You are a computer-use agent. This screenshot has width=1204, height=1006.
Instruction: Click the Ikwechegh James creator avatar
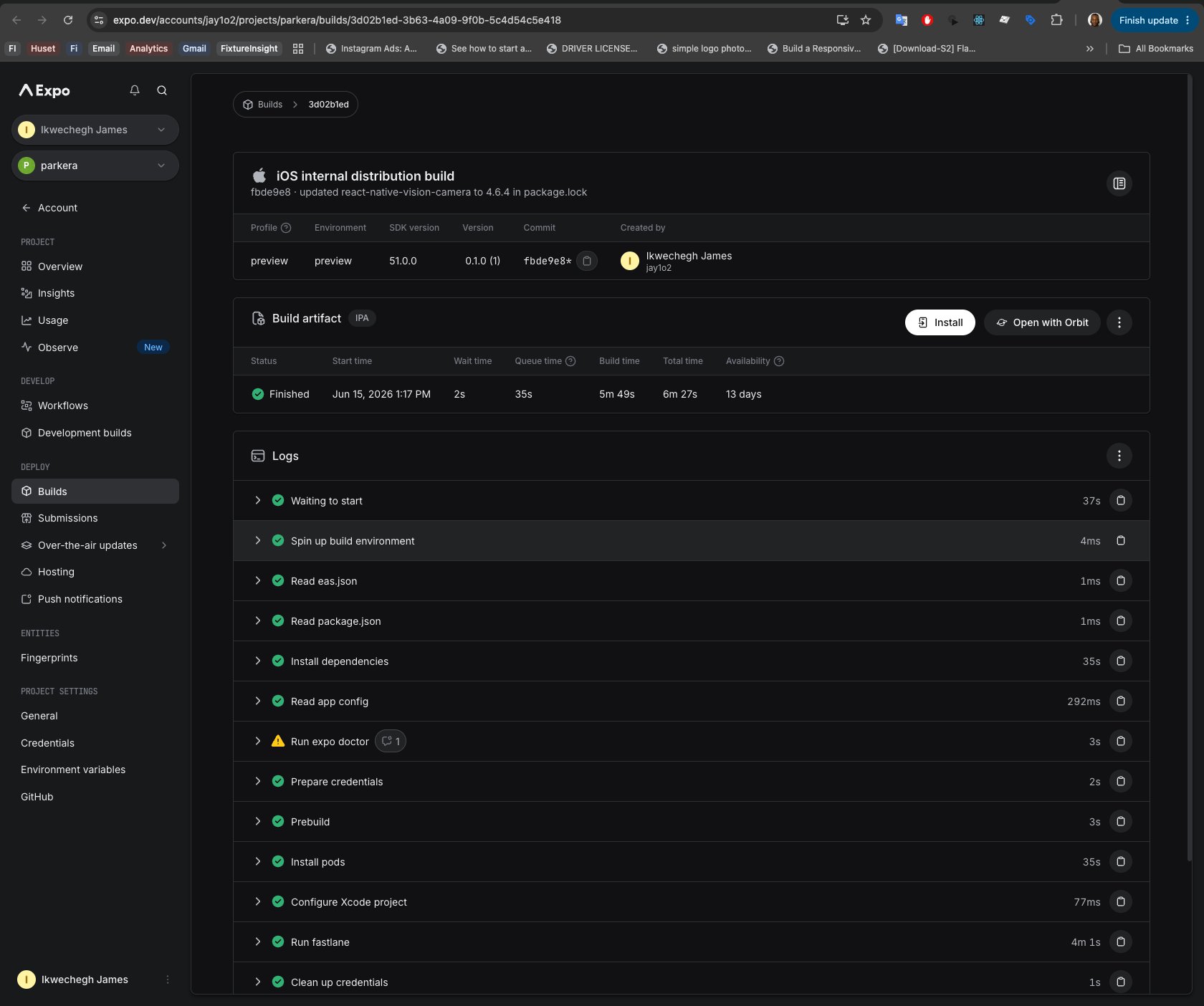tap(629, 261)
